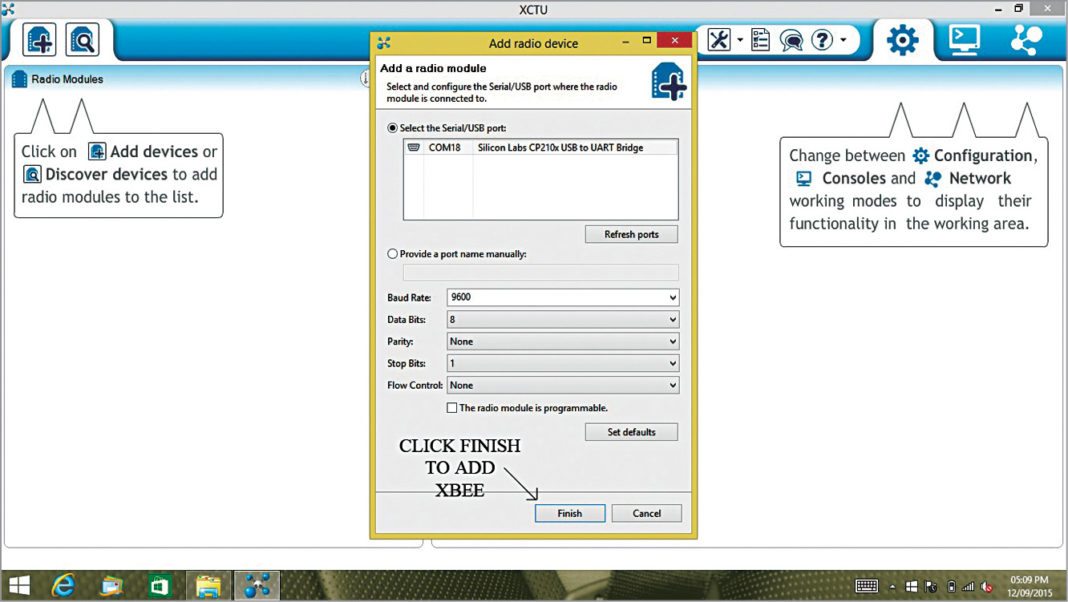Click the Discover devices toolbar icon
1068x602 pixels.
[x=82, y=40]
